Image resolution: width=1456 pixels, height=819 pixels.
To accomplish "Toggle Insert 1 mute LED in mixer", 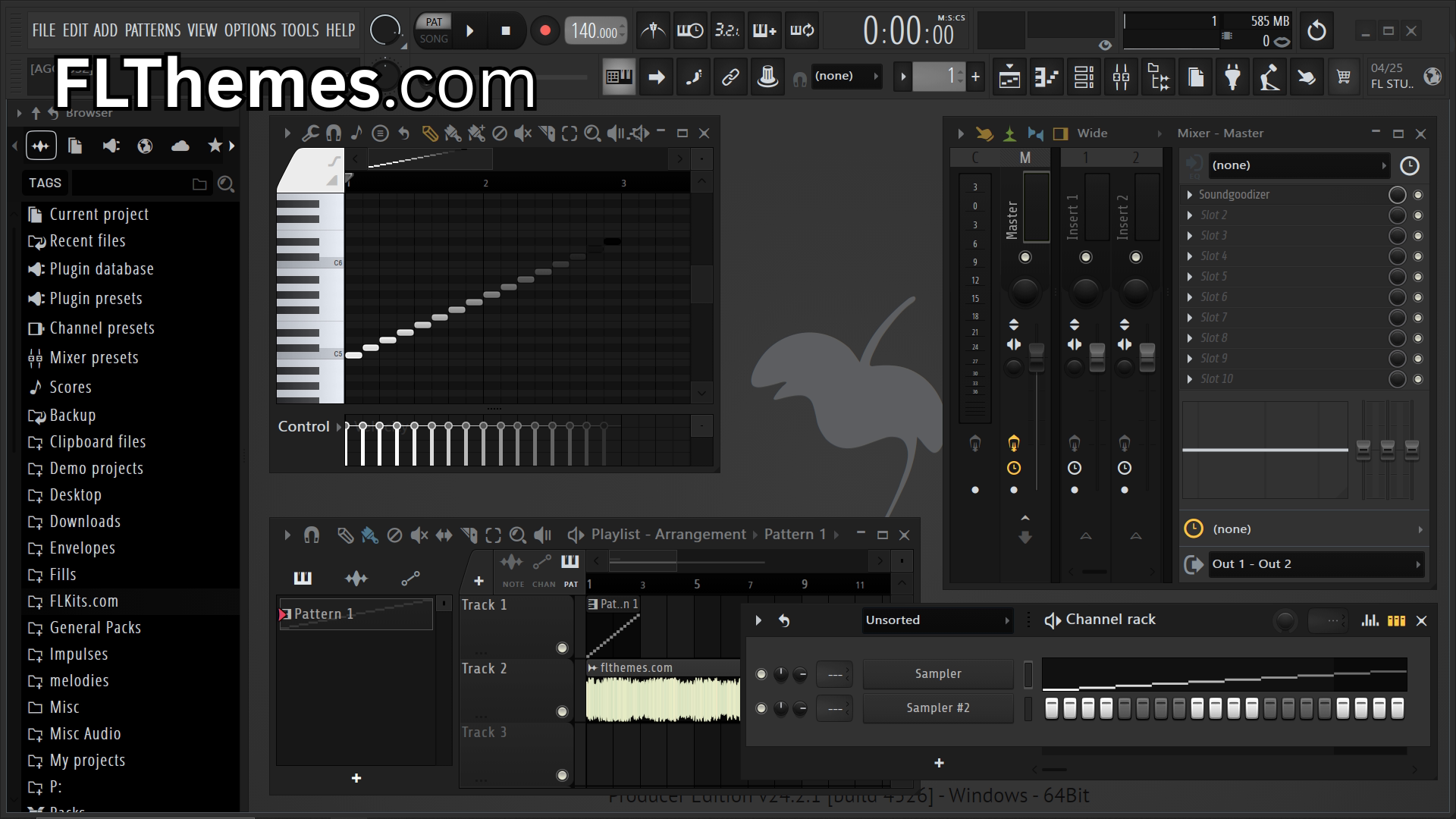I will [x=1086, y=257].
